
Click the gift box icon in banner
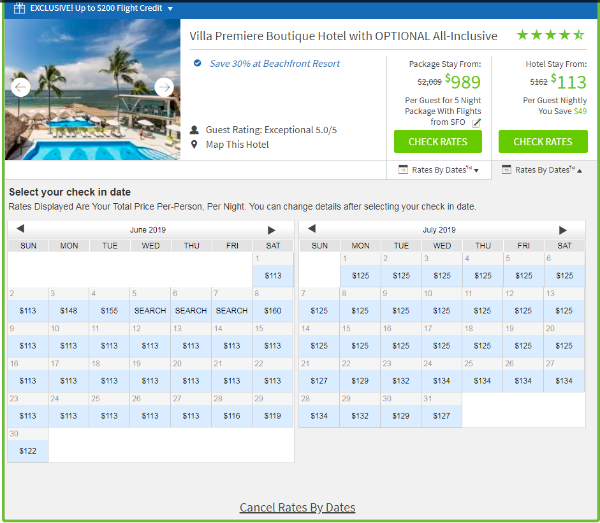[x=19, y=8]
